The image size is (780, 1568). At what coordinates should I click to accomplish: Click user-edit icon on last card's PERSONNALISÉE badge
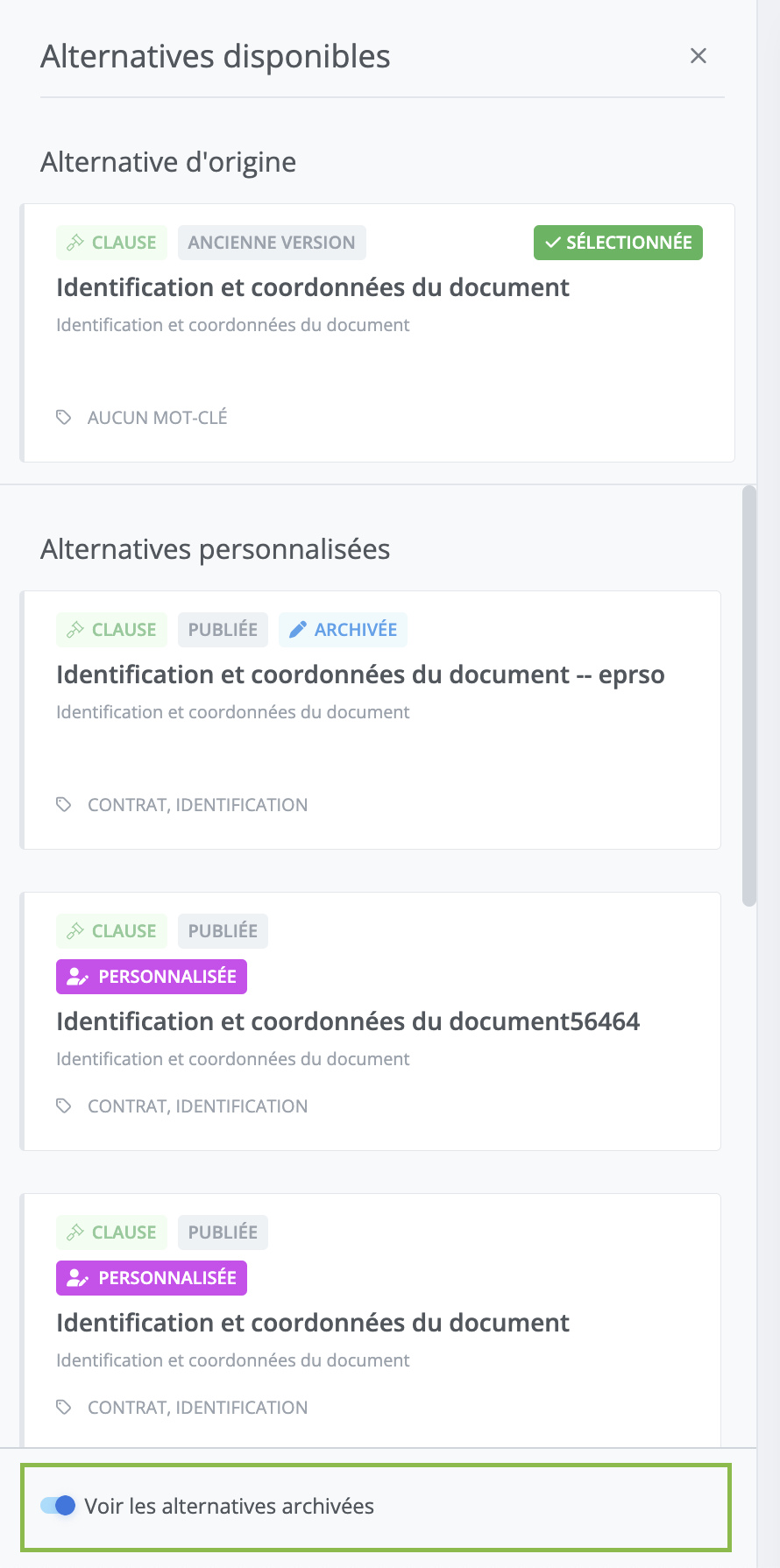78,1278
